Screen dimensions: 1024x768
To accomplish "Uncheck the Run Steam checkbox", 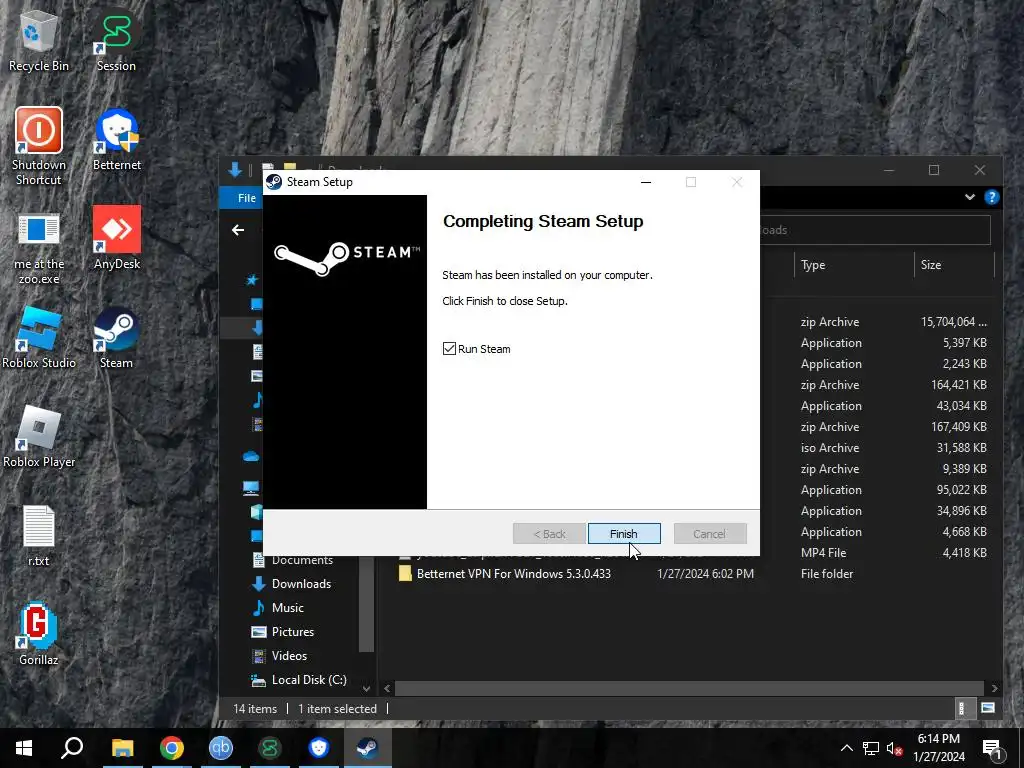I will 449,349.
